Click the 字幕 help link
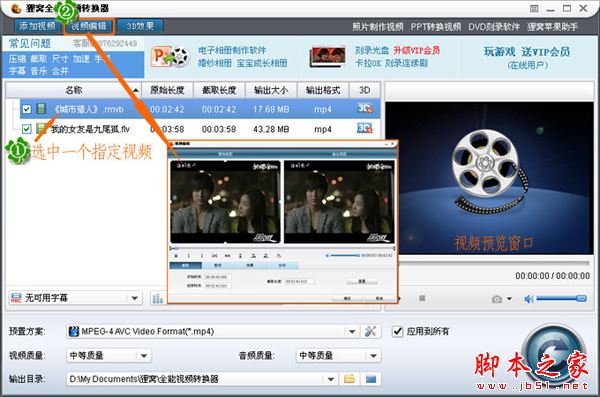The image size is (600, 397). coord(17,71)
